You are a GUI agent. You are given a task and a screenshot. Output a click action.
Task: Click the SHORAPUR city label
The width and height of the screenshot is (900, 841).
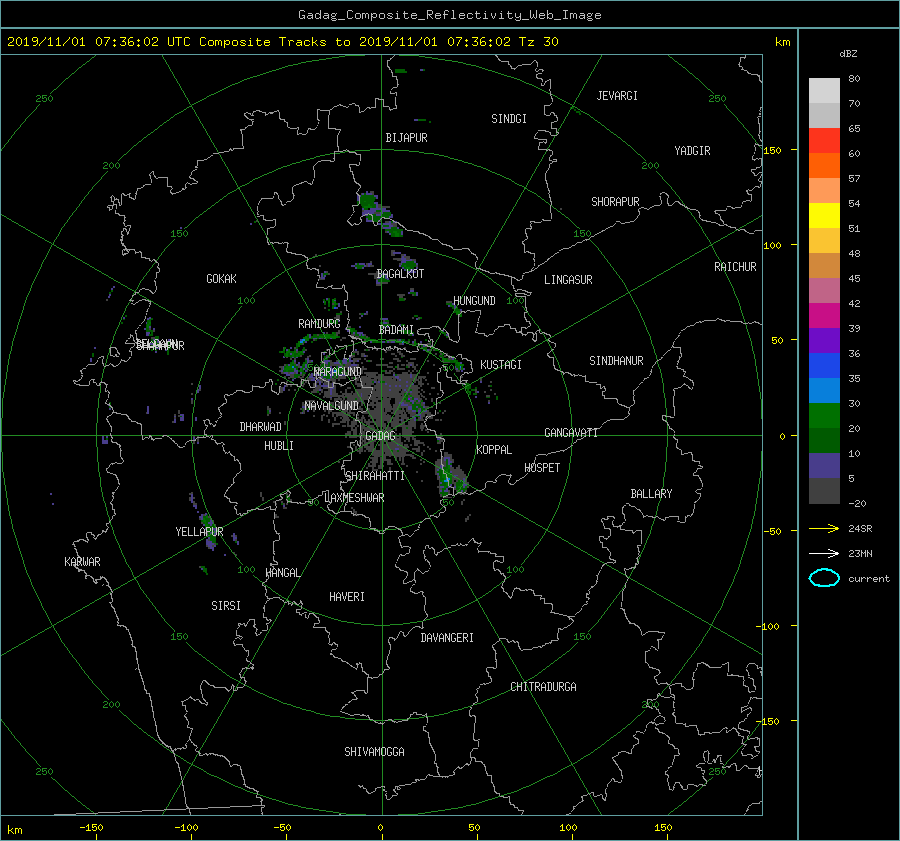click(615, 201)
